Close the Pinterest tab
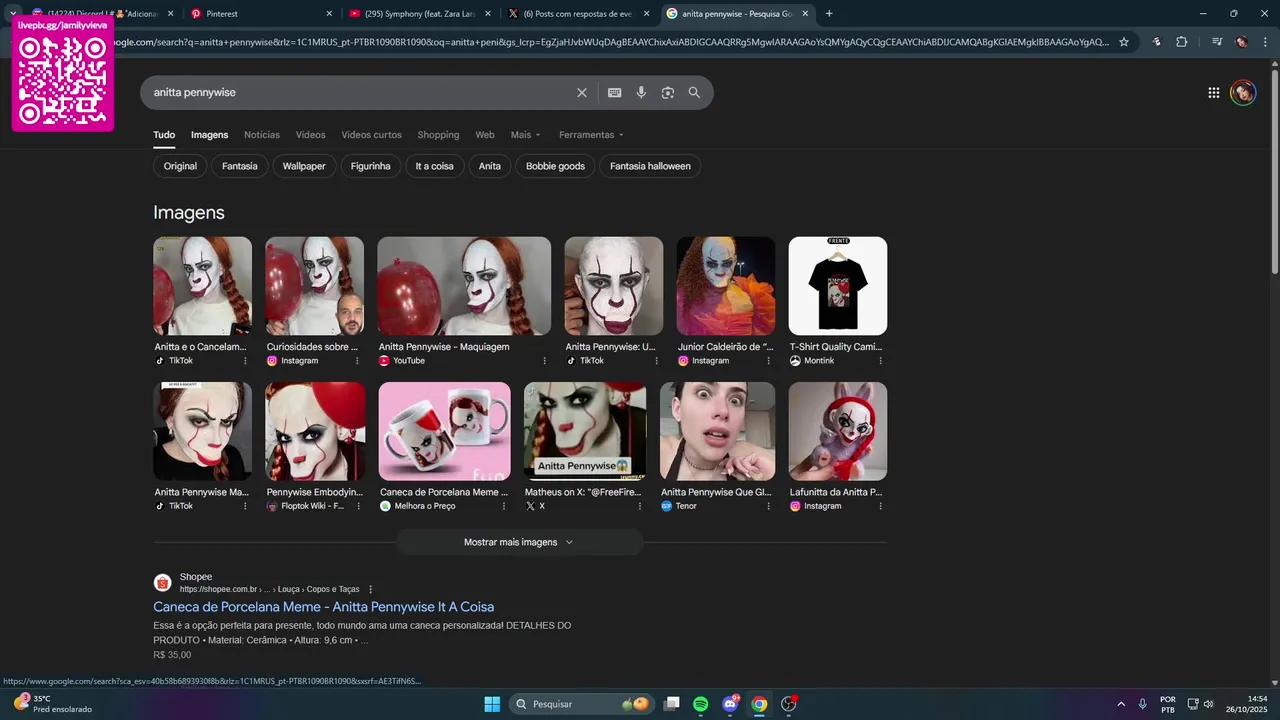 click(x=330, y=14)
